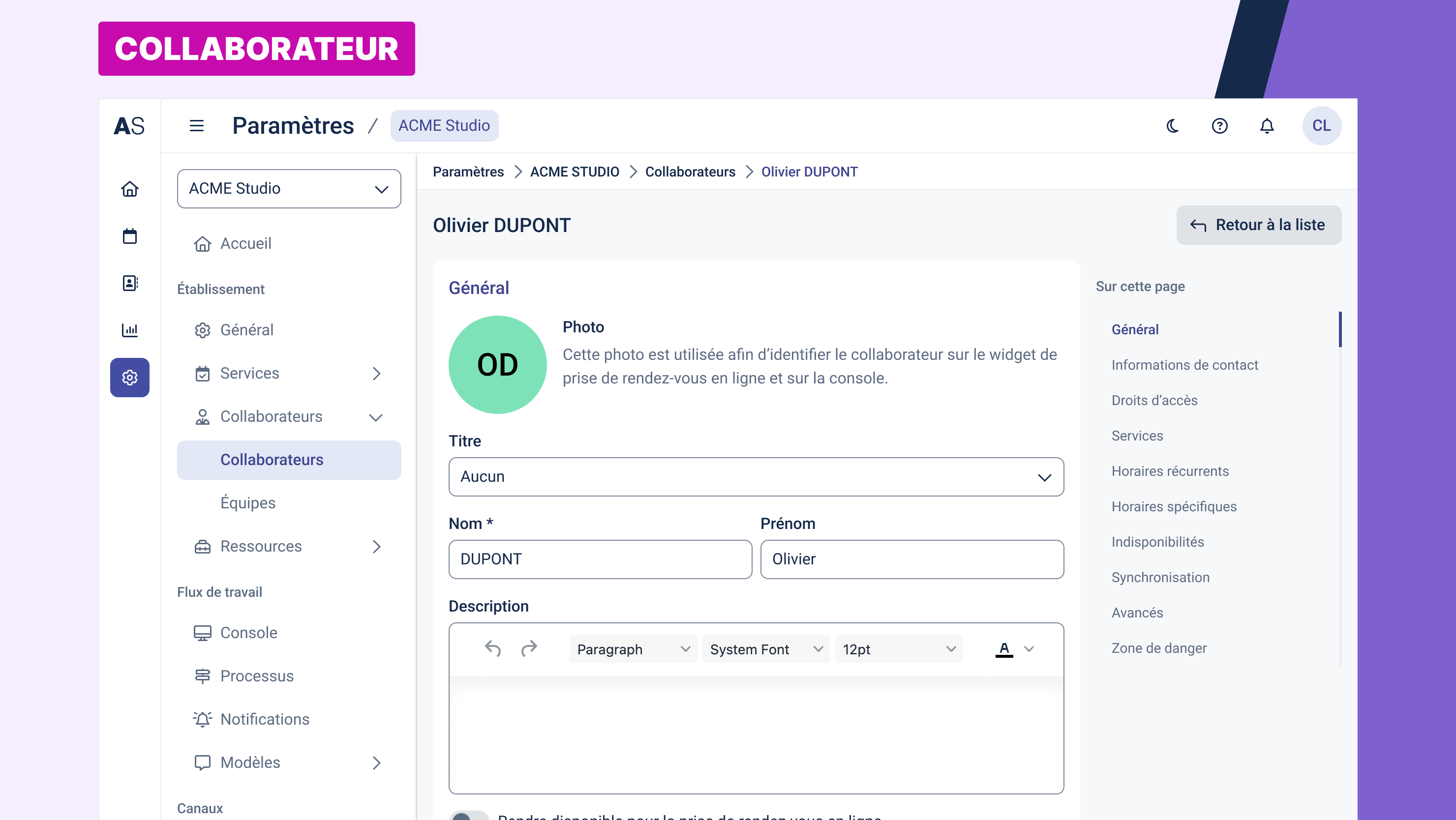The width and height of the screenshot is (1456, 820).
Task: Toggle dark mode moon icon
Action: (x=1172, y=125)
